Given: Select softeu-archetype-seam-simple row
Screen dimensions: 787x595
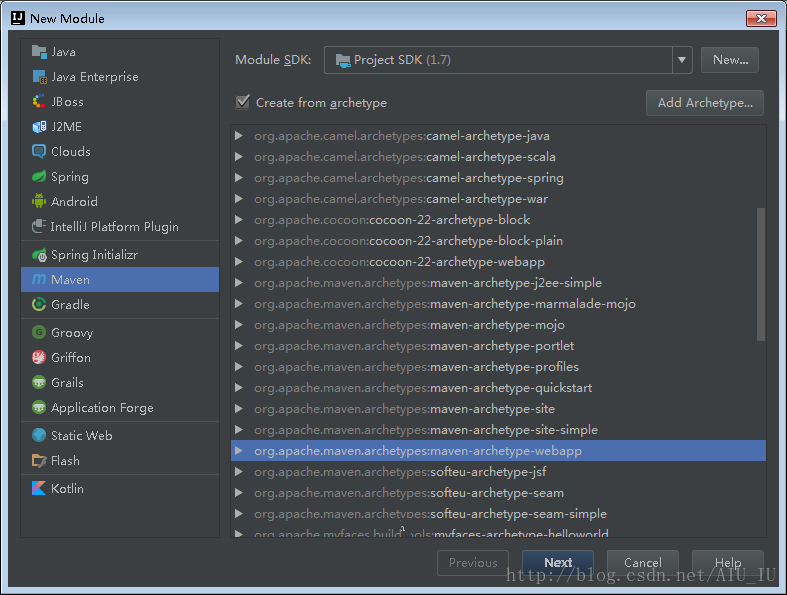Looking at the screenshot, I should click(498, 514).
